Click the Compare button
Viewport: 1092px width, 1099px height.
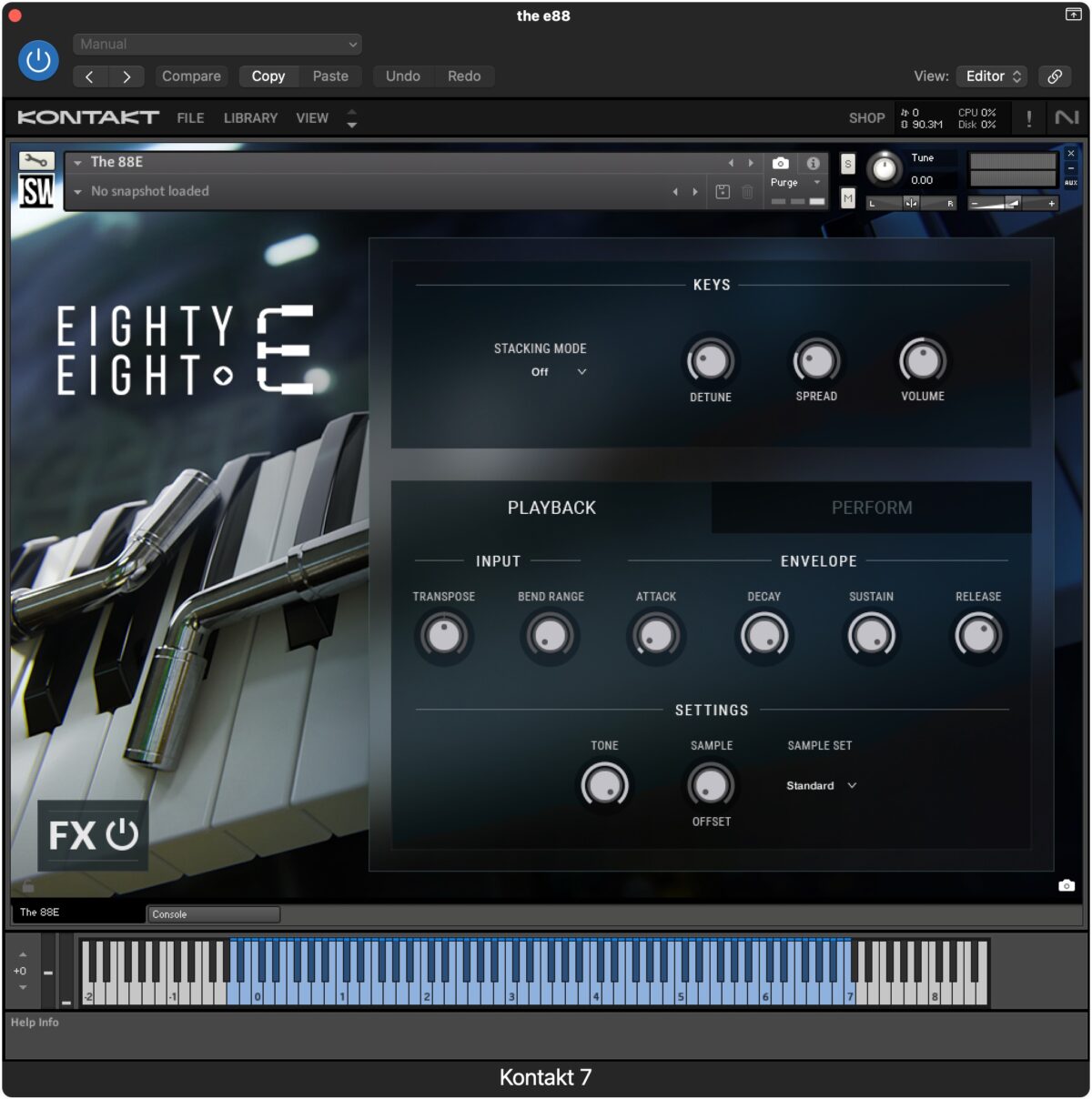(x=191, y=76)
